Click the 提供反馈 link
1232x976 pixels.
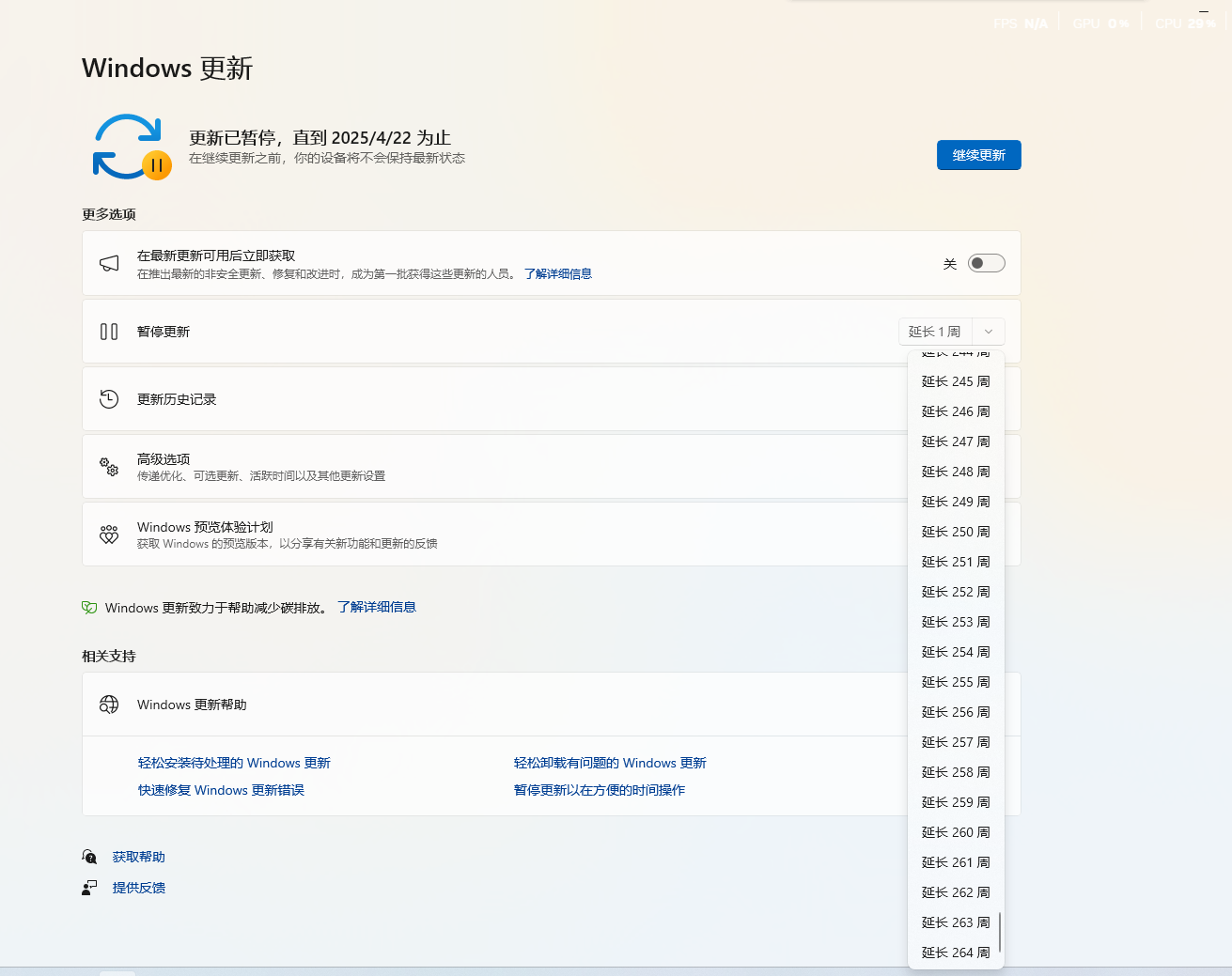[x=139, y=888]
